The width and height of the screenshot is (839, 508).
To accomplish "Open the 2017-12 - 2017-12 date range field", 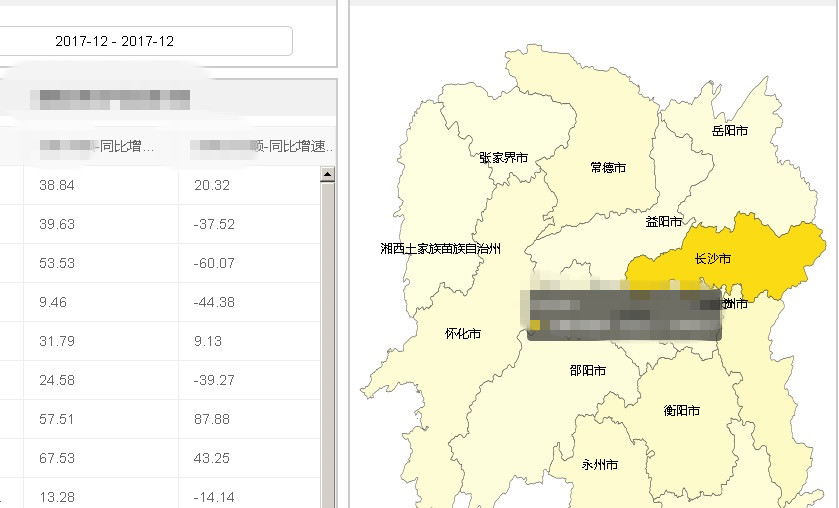I will [144, 41].
